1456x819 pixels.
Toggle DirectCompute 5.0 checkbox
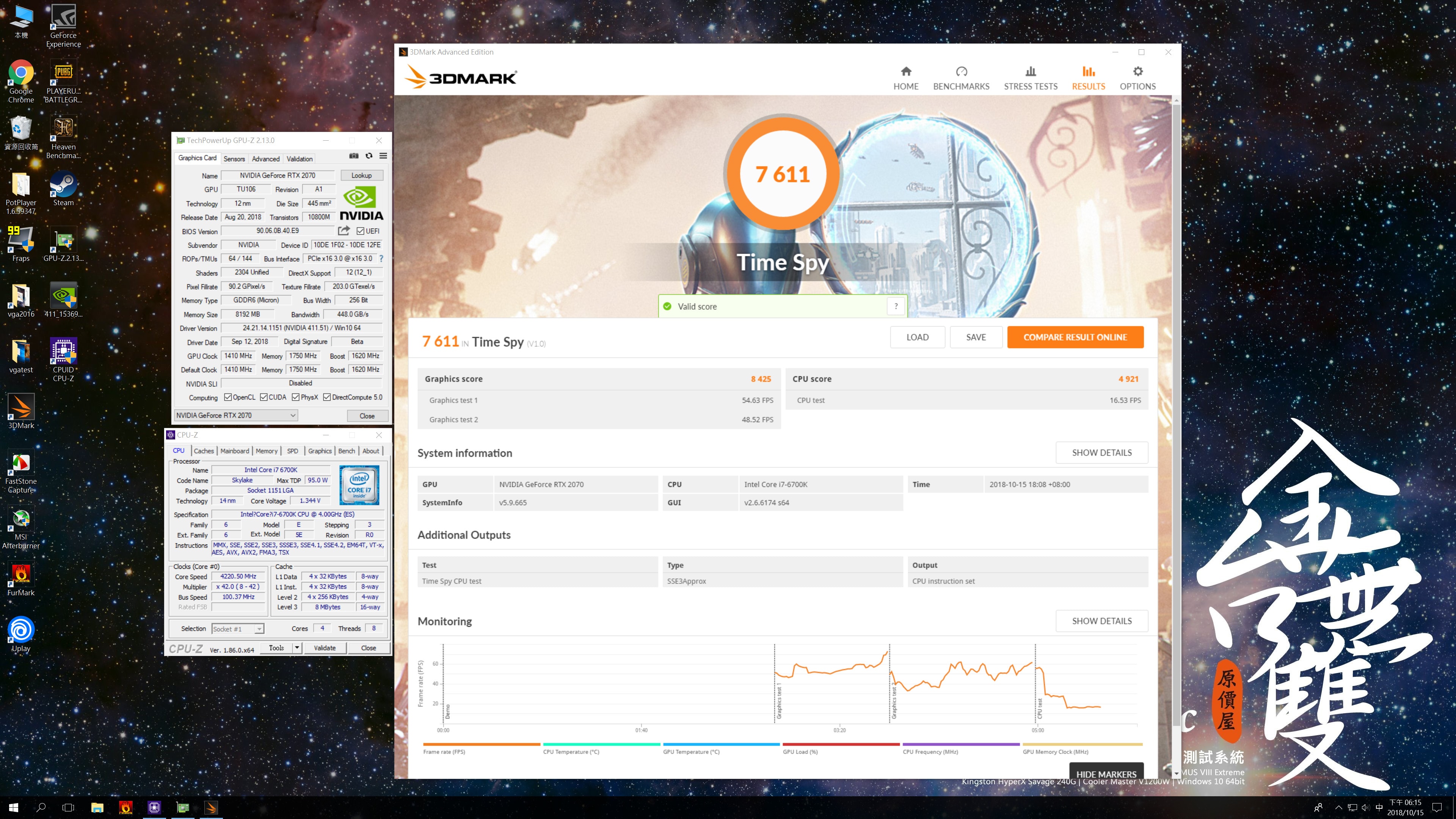pos(327,397)
